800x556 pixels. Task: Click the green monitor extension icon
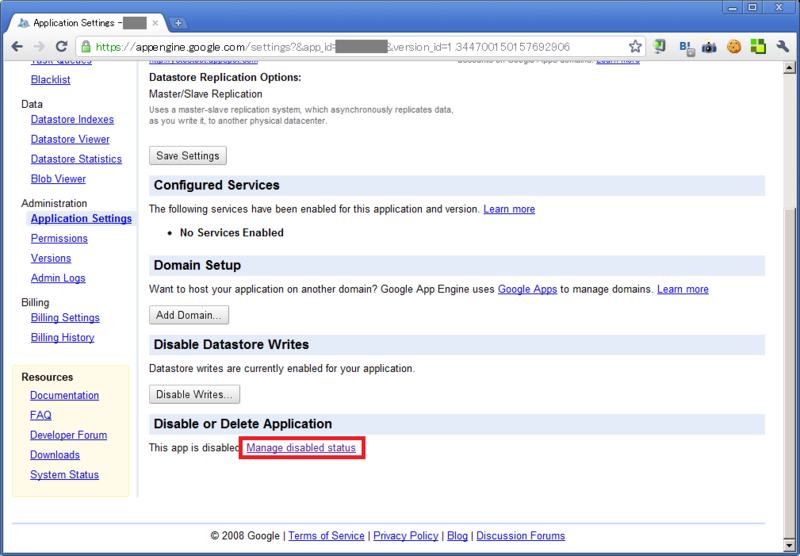[660, 46]
